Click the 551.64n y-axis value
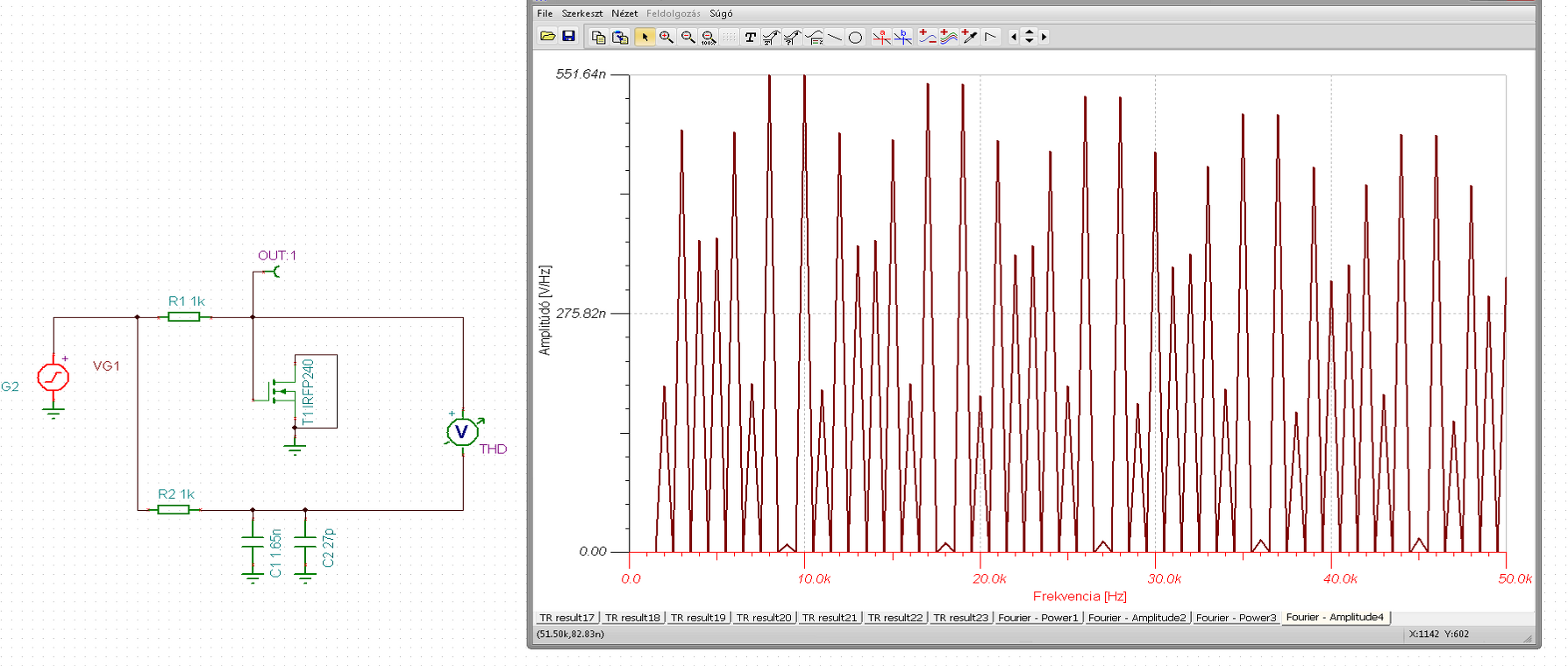Screen dimensions: 1568x666 581,74
